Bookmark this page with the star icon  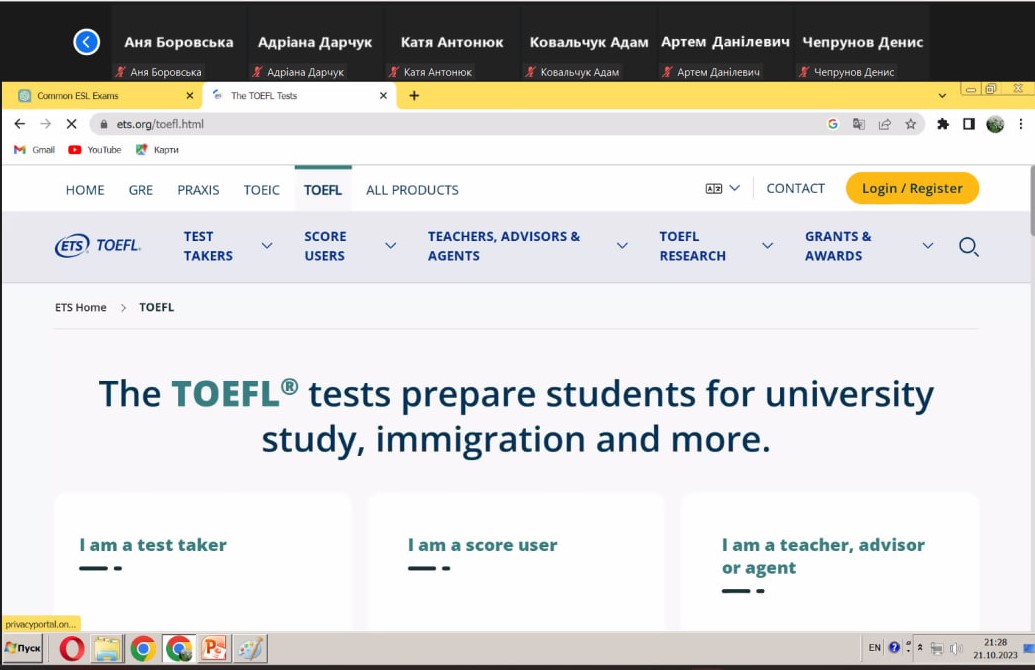(x=910, y=124)
